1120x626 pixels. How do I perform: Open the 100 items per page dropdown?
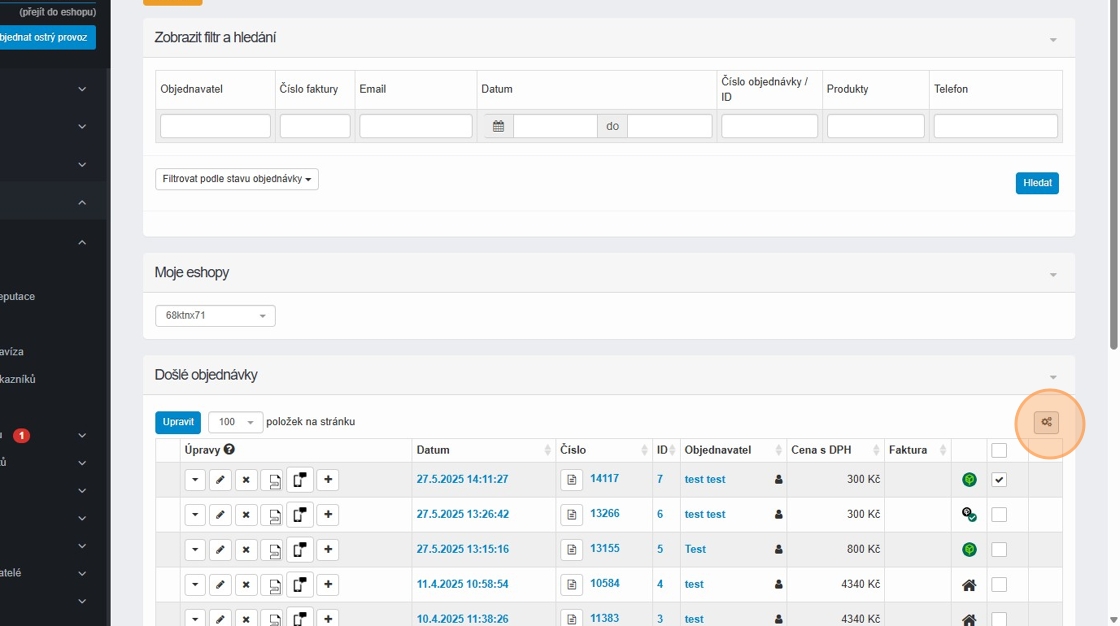(x=235, y=422)
